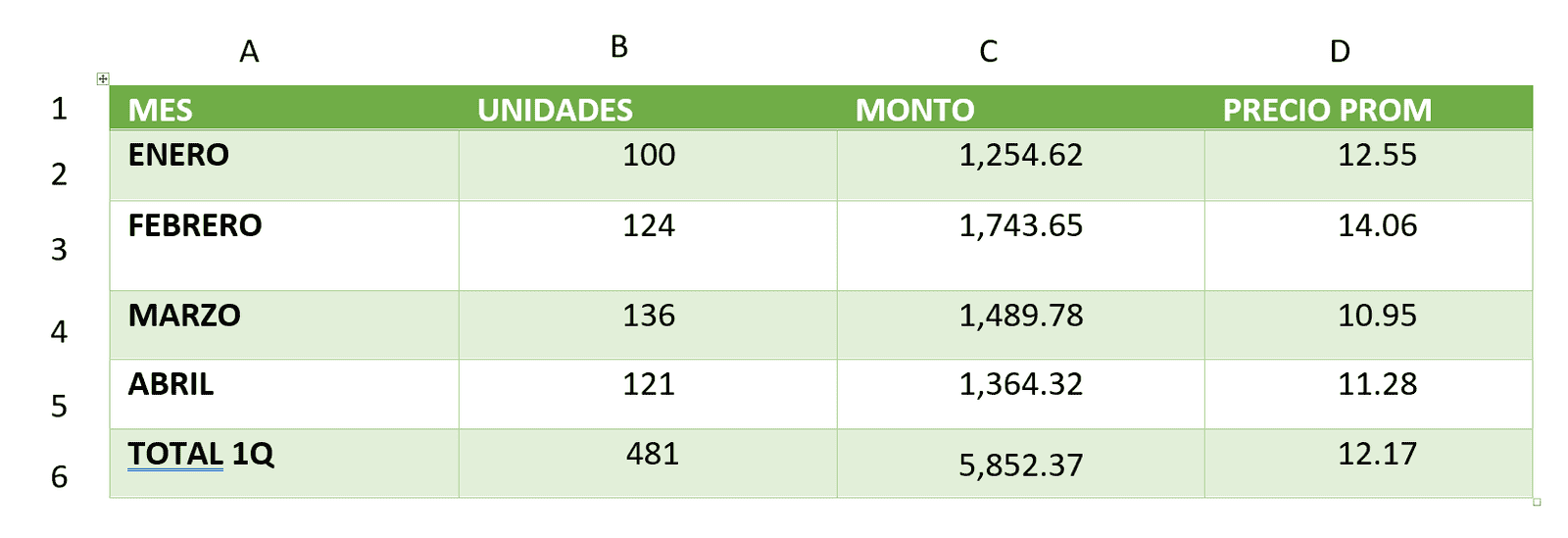Select the cell with value 1,254.62
The image size is (1568, 538).
tap(1020, 166)
